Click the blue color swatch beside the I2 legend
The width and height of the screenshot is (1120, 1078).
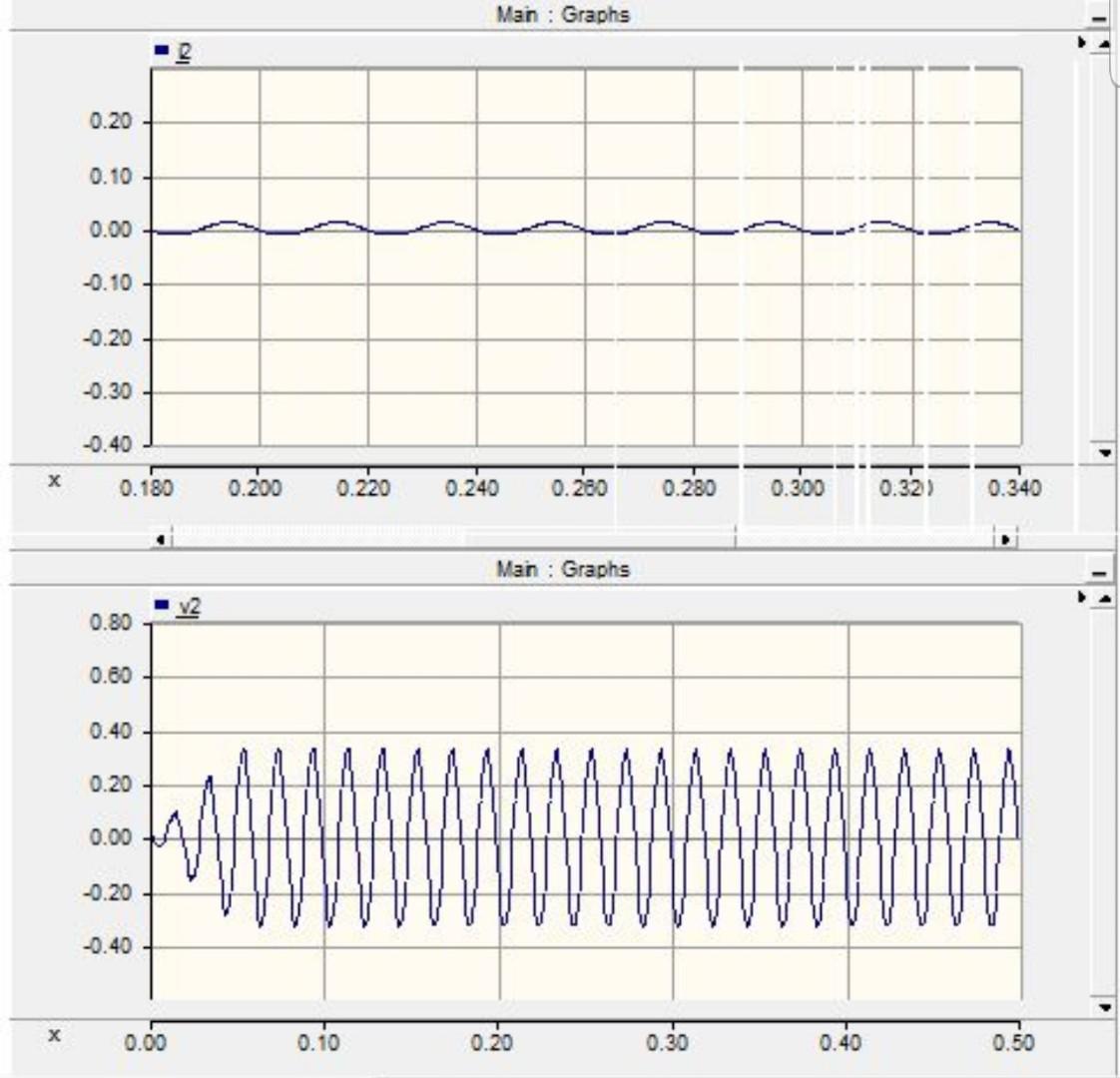click(x=160, y=47)
